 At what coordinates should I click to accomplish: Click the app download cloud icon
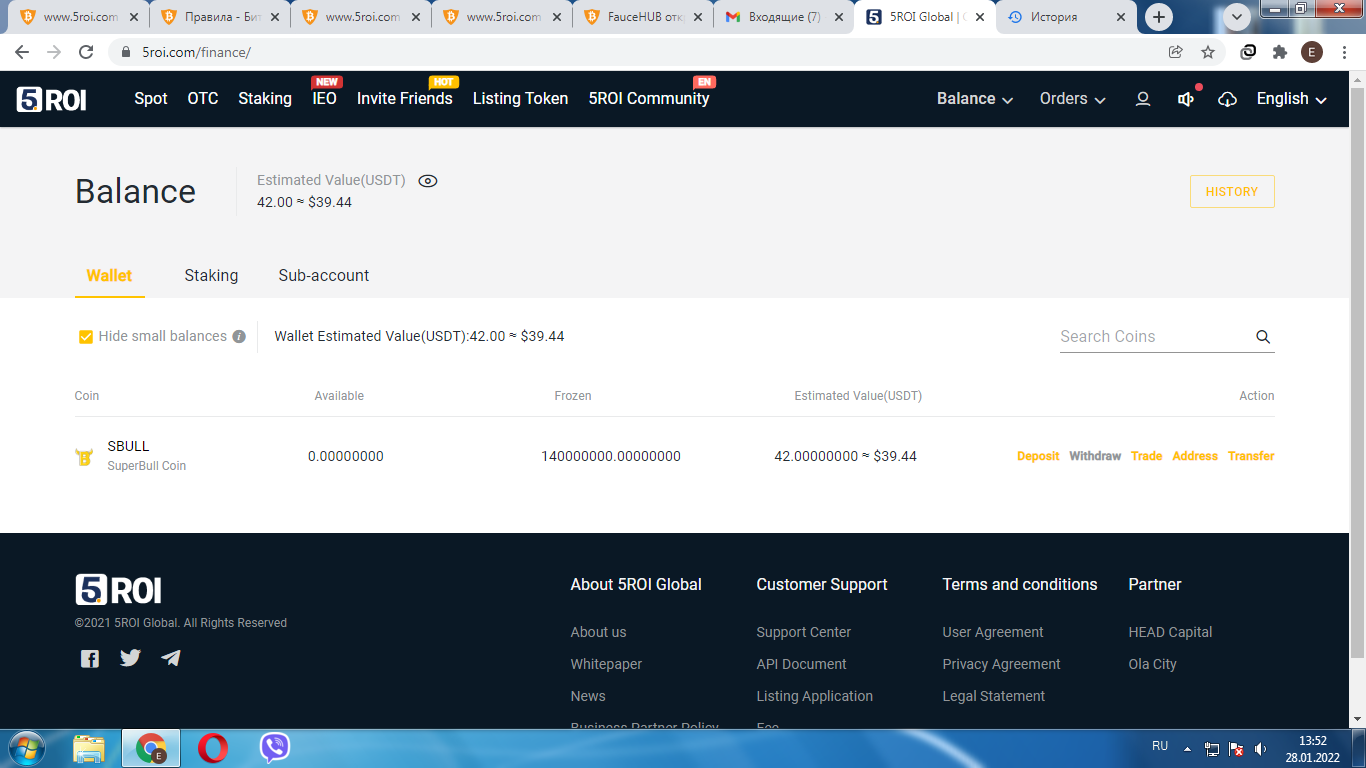coord(1228,99)
